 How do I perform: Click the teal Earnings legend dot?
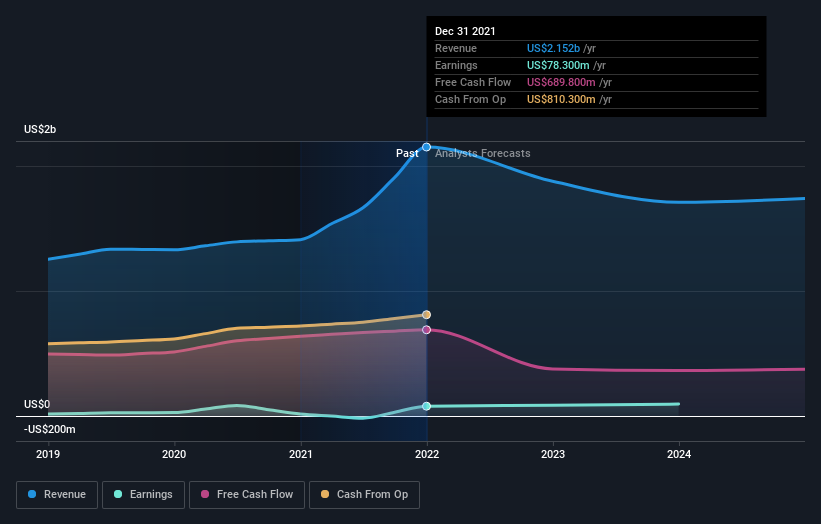118,494
